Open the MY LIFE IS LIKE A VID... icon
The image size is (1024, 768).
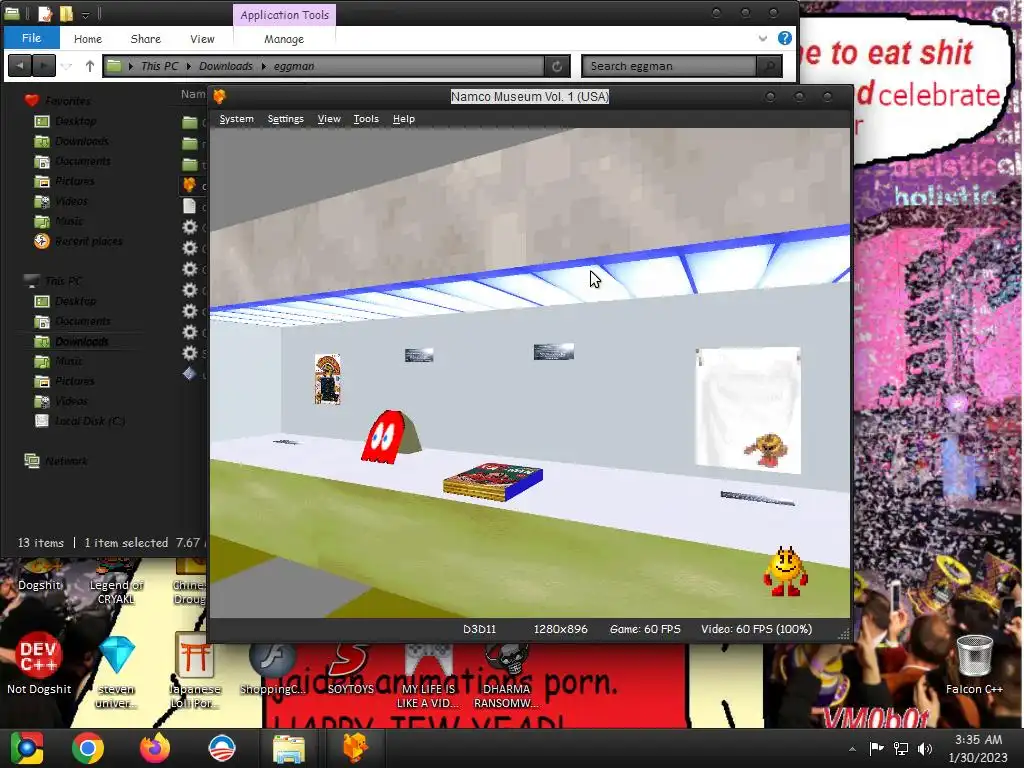tap(428, 676)
